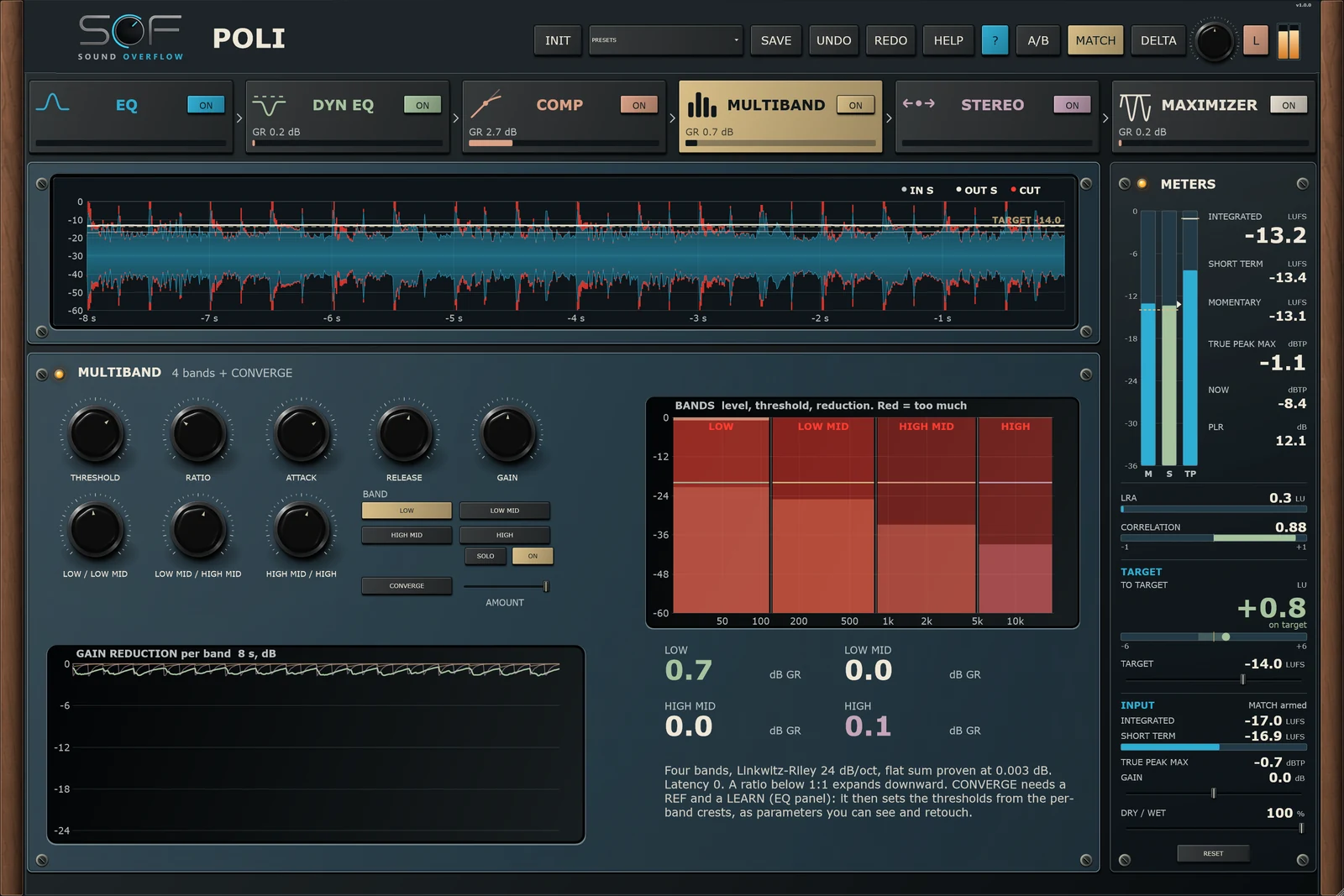1344x896 pixels.
Task: Click the LOW band column in graph
Action: click(721, 516)
